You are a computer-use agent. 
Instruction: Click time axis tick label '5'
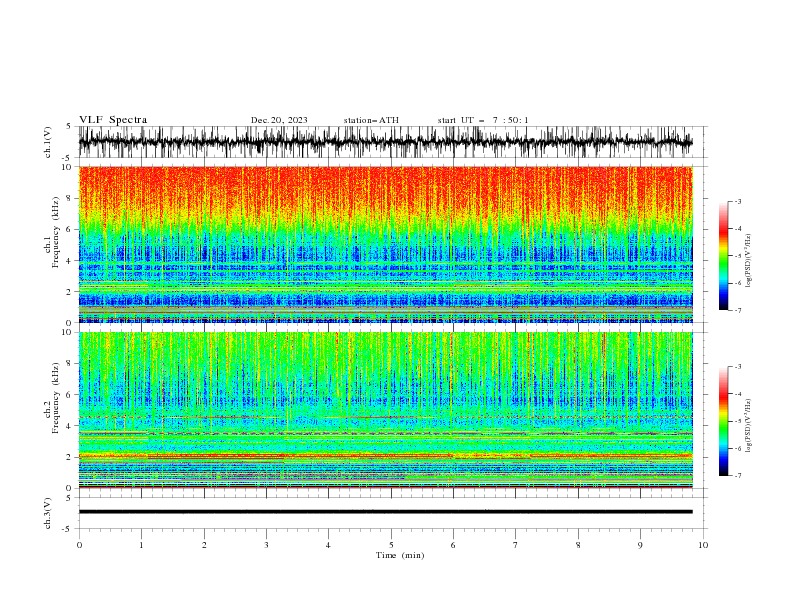[x=391, y=545]
